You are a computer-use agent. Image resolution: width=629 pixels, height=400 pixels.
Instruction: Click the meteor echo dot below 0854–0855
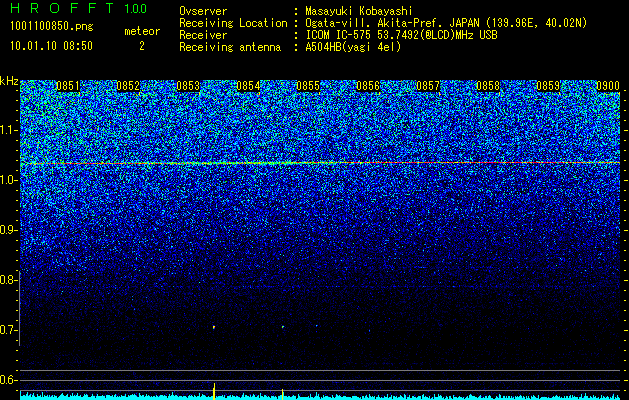283,327
